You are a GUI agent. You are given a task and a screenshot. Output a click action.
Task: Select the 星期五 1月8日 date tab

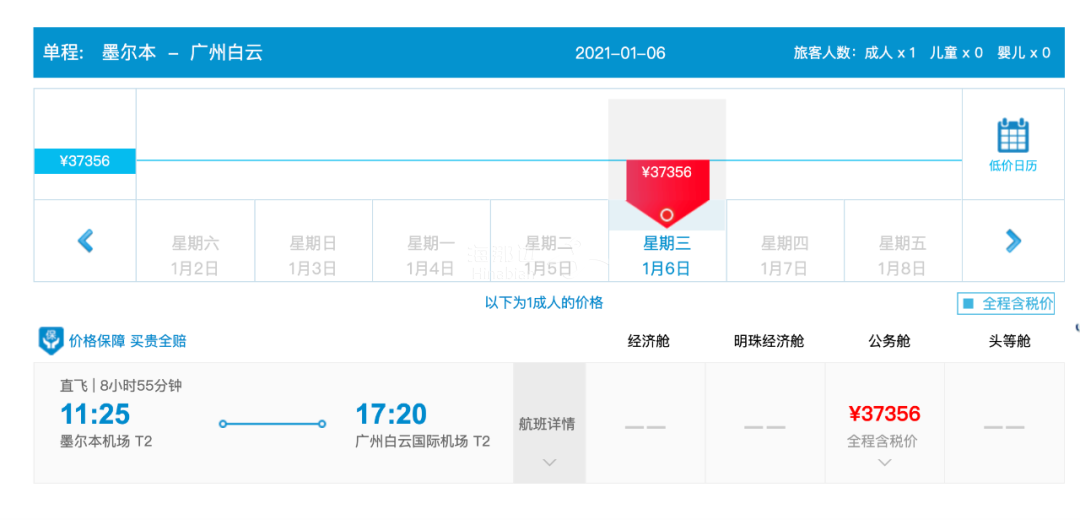tap(903, 255)
